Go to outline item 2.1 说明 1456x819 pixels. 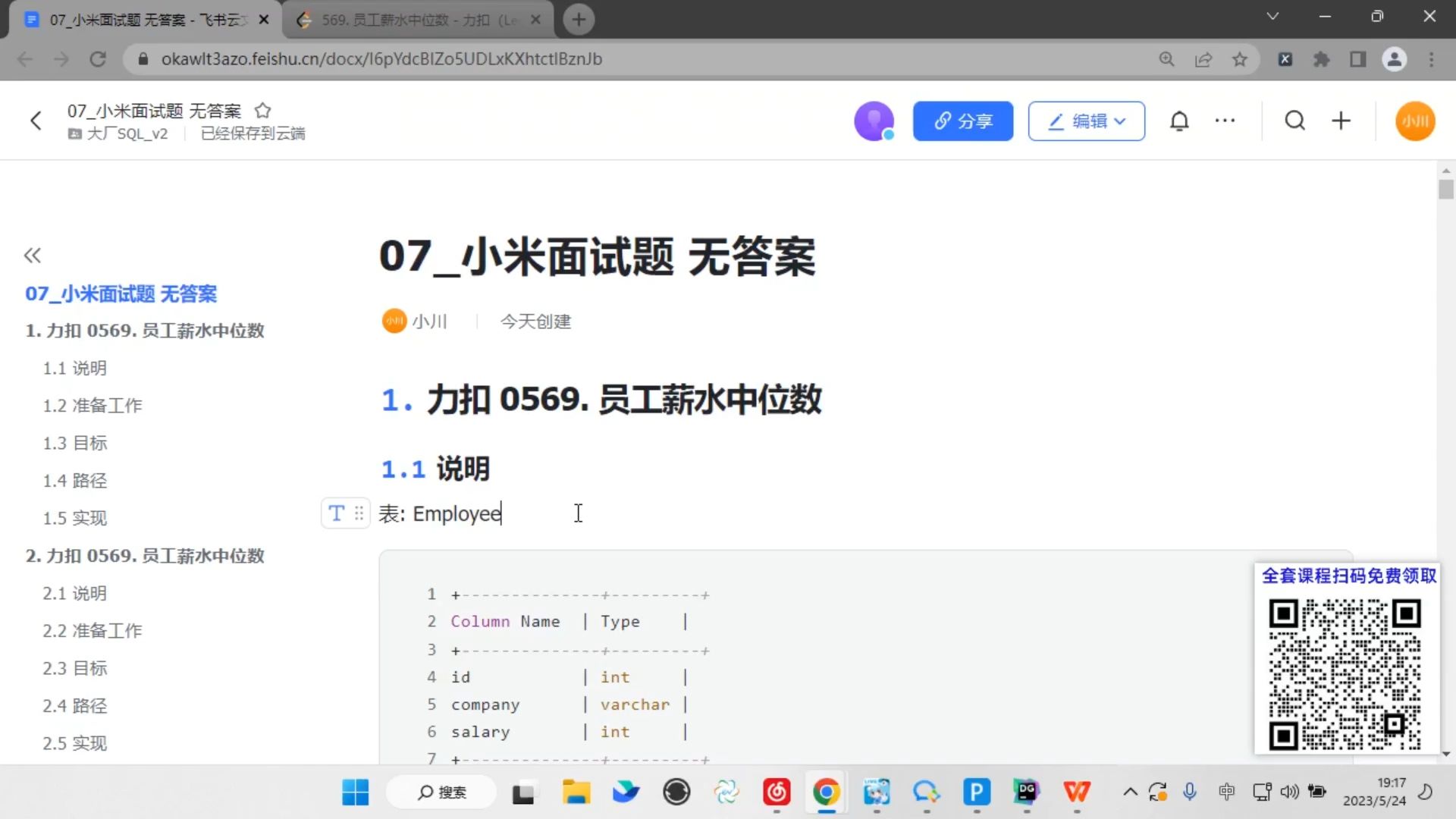(x=74, y=593)
